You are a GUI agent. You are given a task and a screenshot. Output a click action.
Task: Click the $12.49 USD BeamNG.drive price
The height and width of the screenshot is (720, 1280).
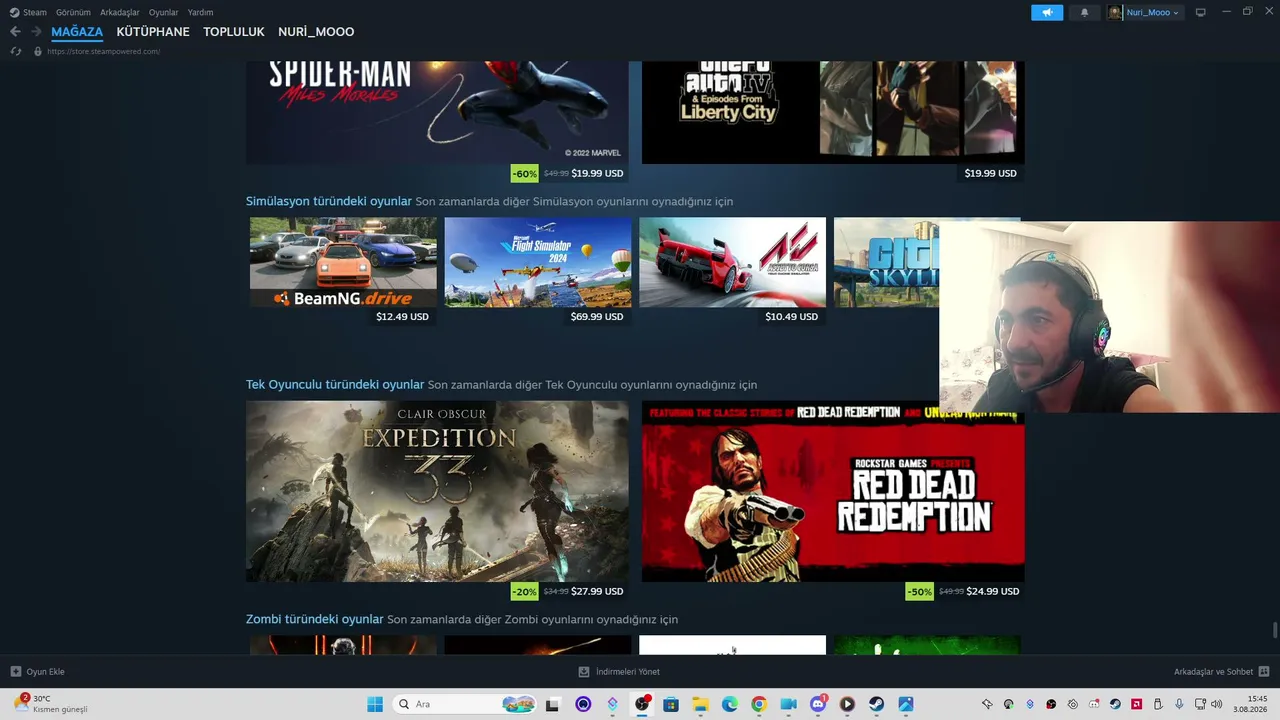point(402,316)
